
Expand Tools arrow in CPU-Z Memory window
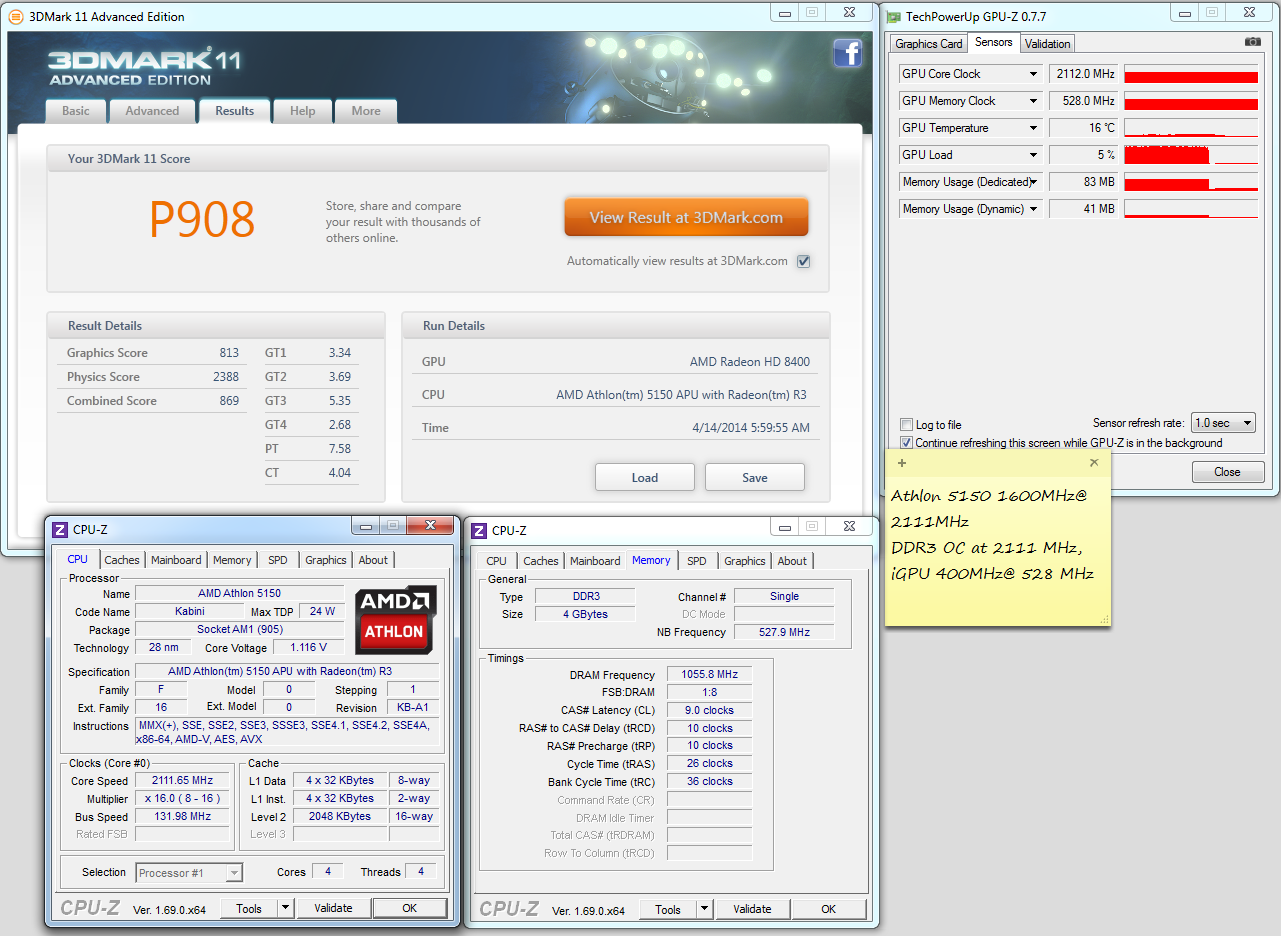point(704,909)
